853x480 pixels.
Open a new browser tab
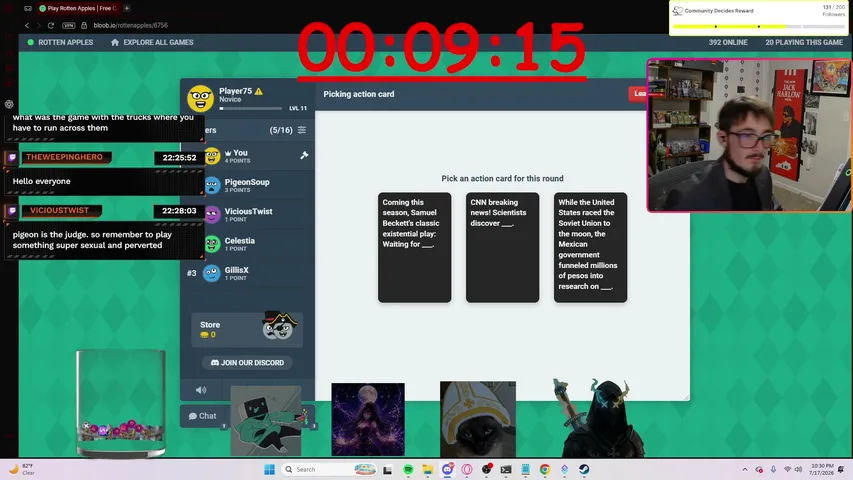click(x=127, y=8)
